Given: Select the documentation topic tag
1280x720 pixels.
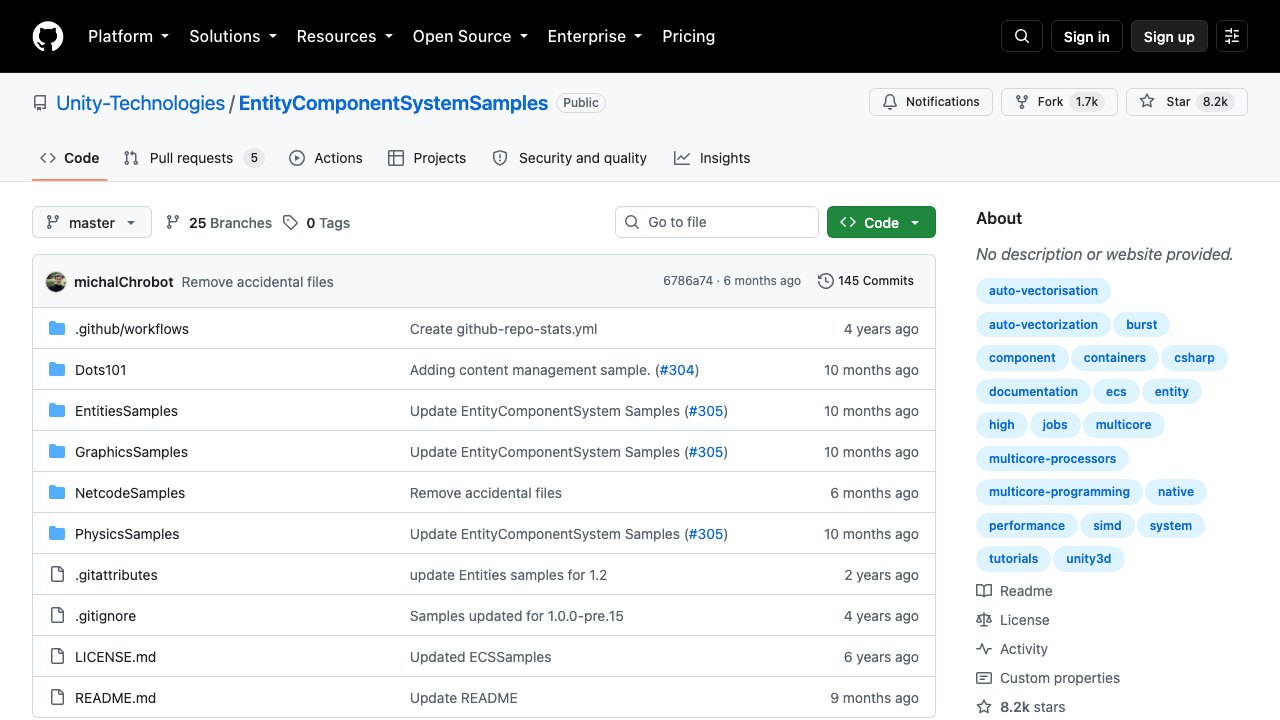Looking at the screenshot, I should [1033, 391].
